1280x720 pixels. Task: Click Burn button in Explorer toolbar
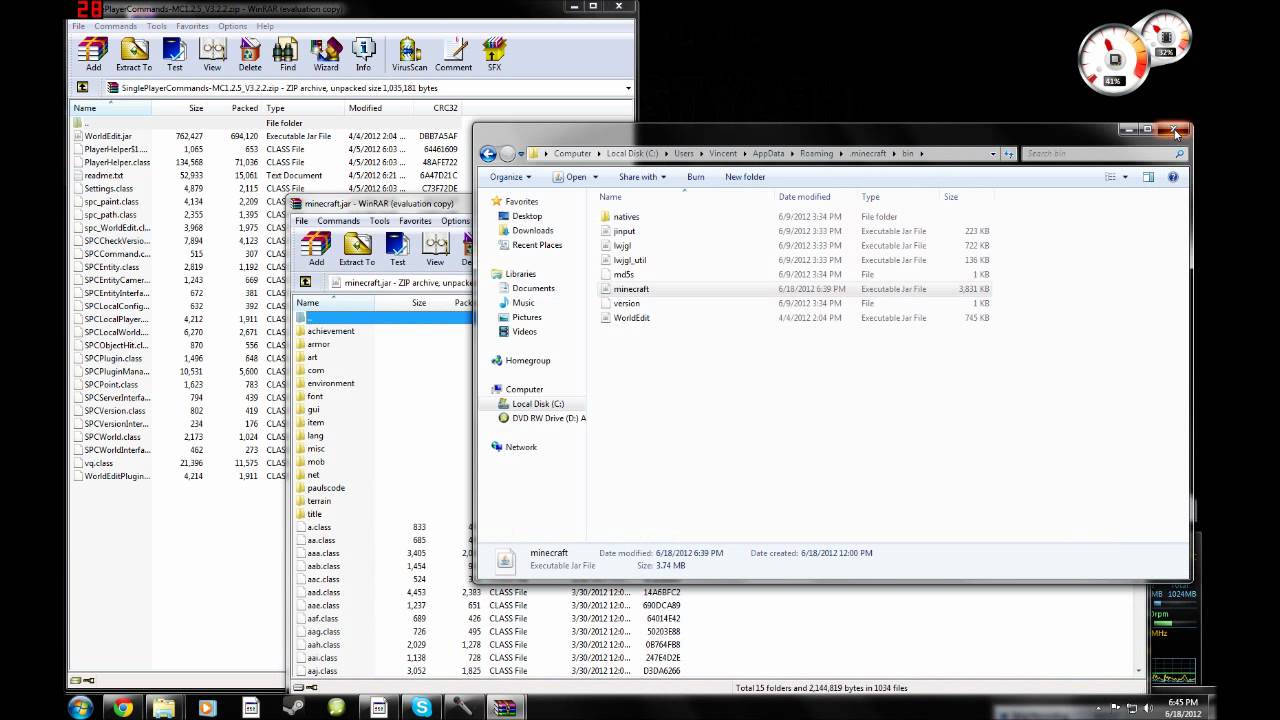coord(695,177)
